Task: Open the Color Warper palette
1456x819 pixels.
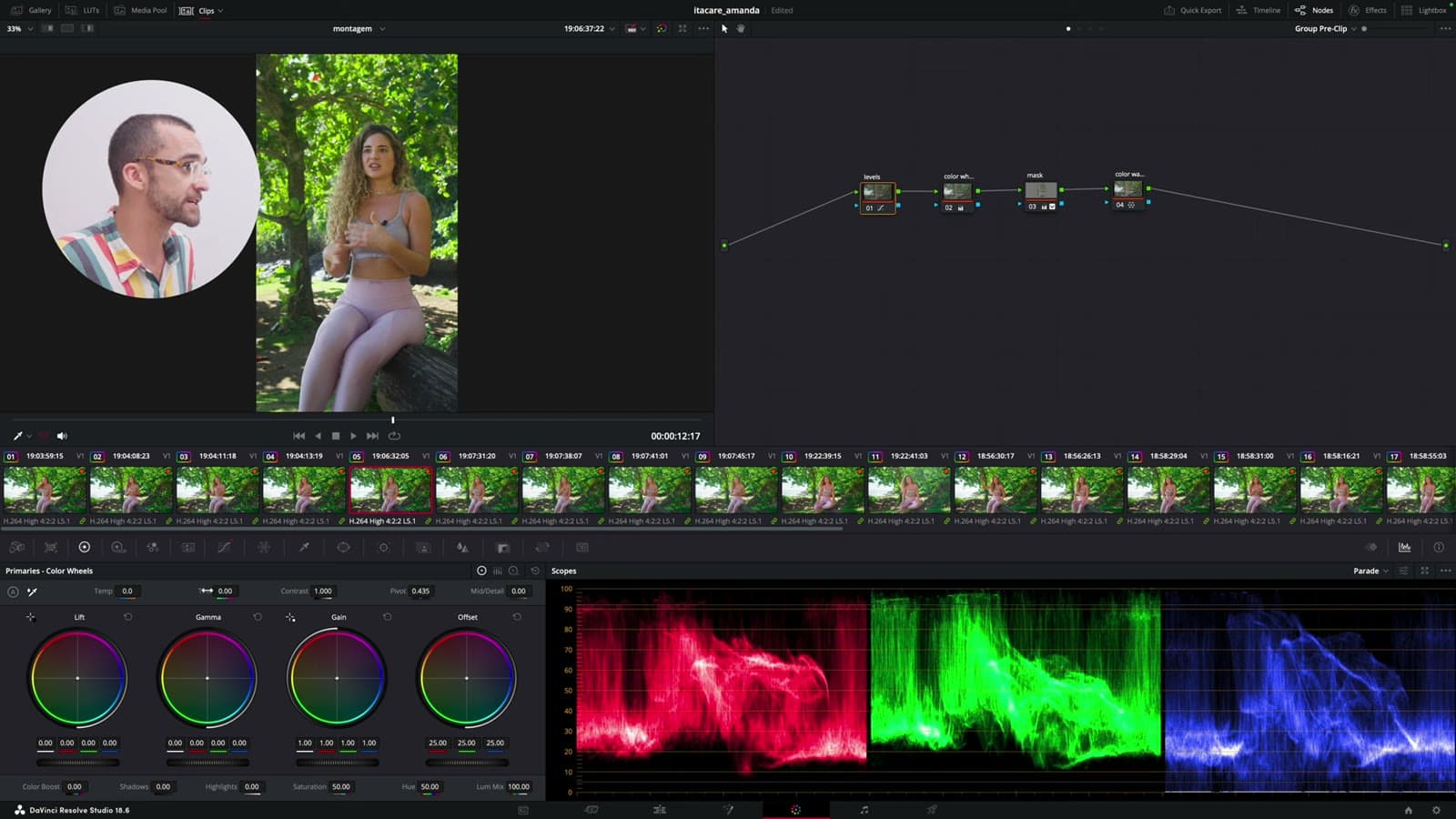Action: click(x=264, y=547)
